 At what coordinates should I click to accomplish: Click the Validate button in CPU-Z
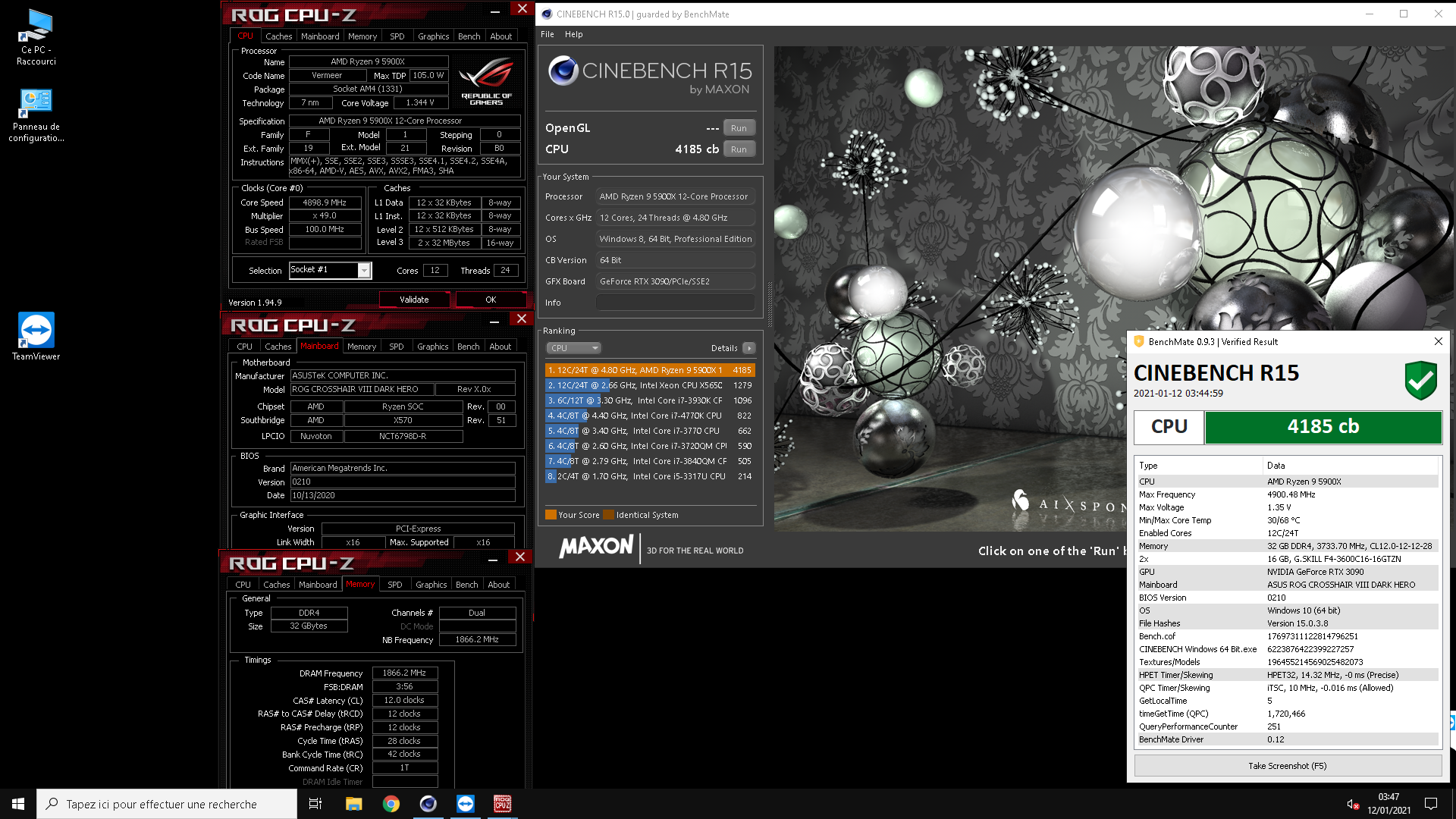tap(414, 300)
